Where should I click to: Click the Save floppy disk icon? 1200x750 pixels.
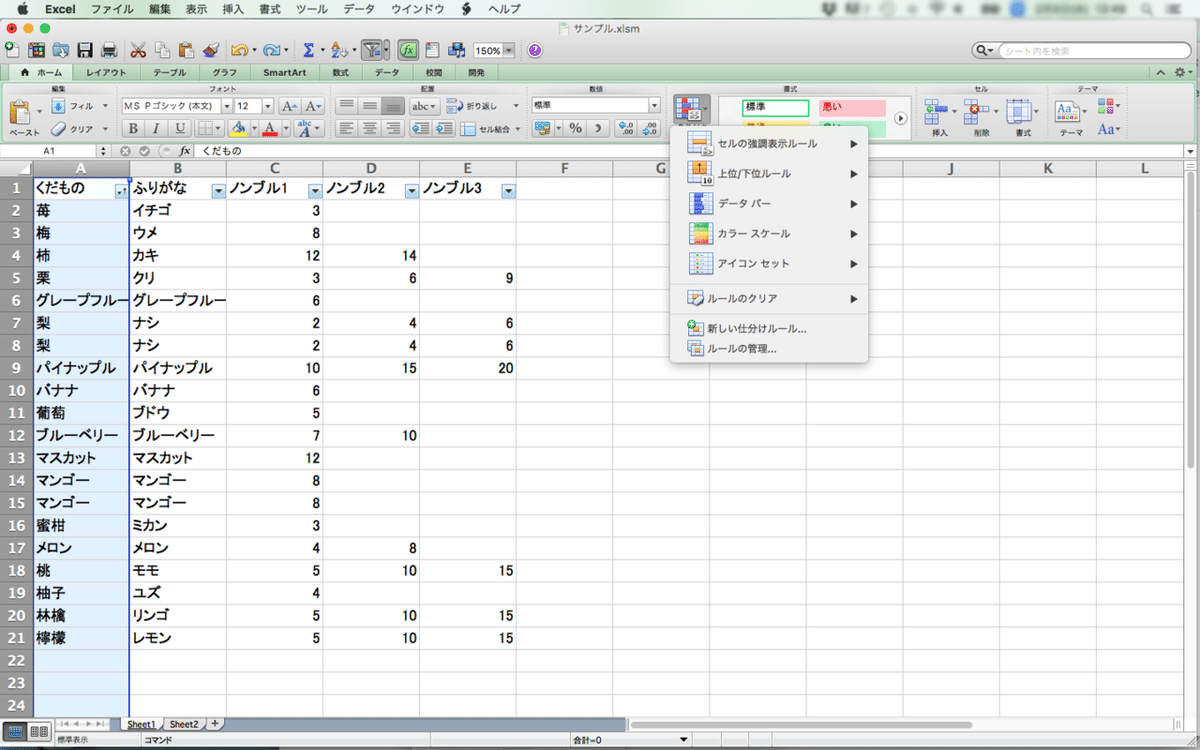85,50
